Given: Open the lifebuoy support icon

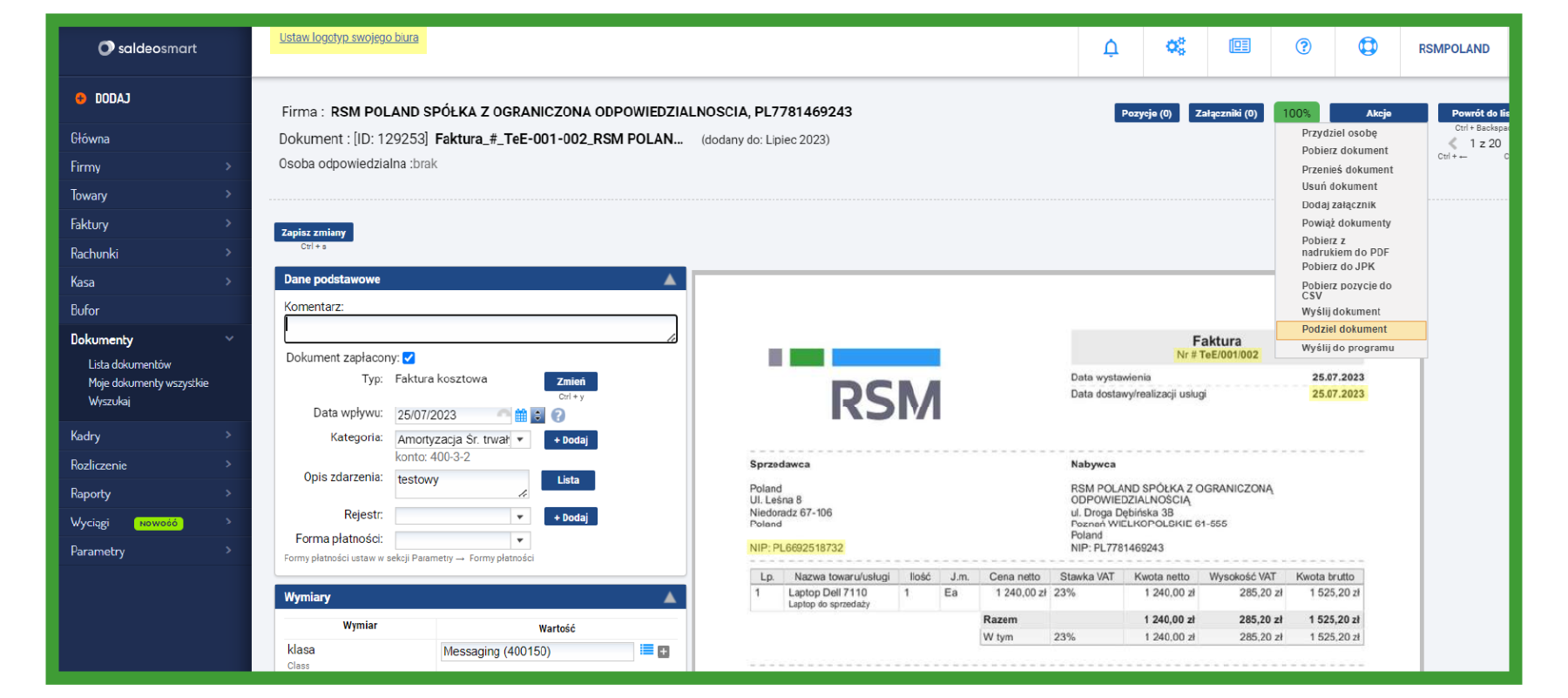Looking at the screenshot, I should (x=1368, y=47).
